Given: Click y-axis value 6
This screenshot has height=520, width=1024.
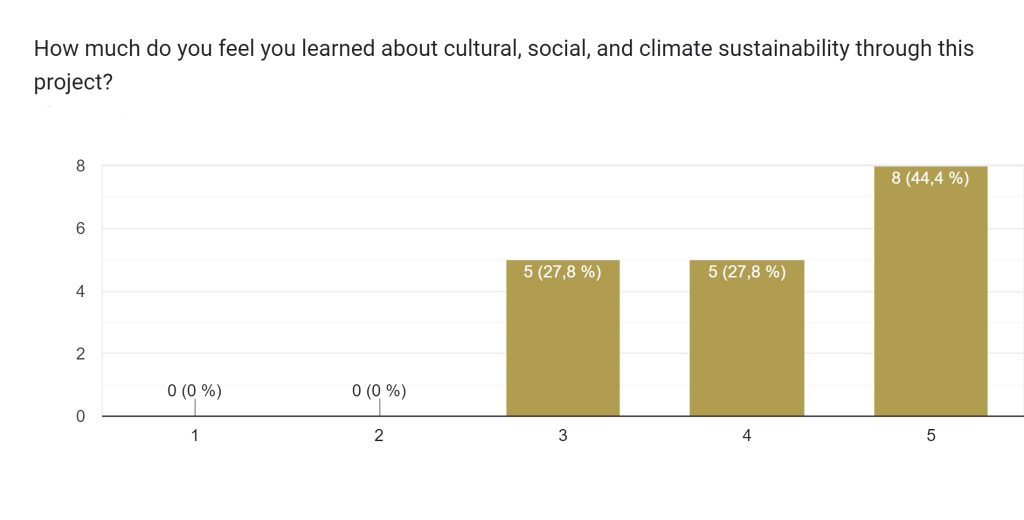Looking at the screenshot, I should (80, 229).
